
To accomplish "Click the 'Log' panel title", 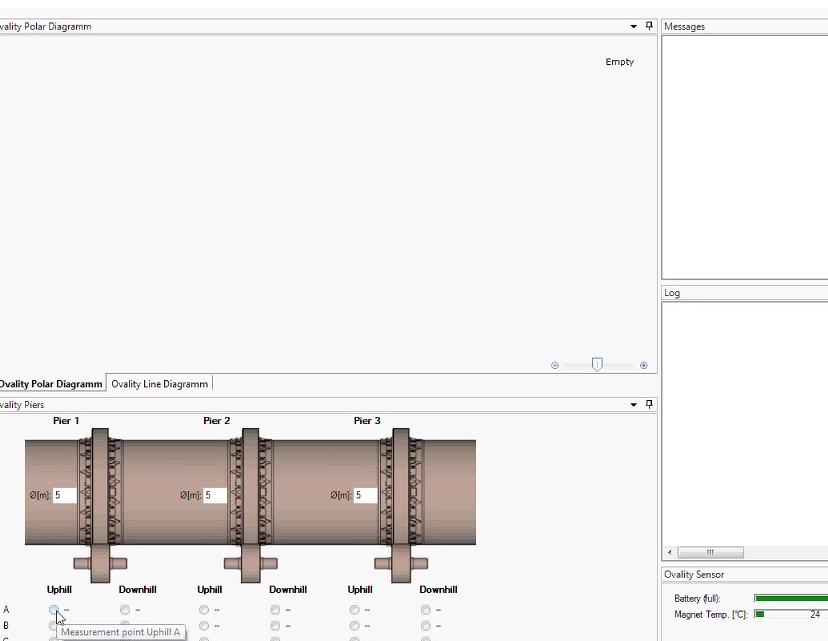I will pos(672,293).
